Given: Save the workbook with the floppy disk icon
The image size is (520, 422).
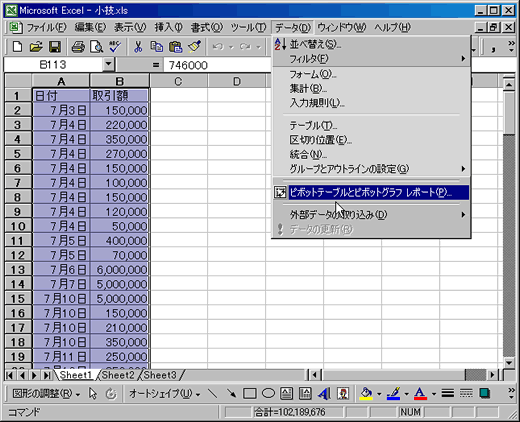Looking at the screenshot, I should pos(55,47).
